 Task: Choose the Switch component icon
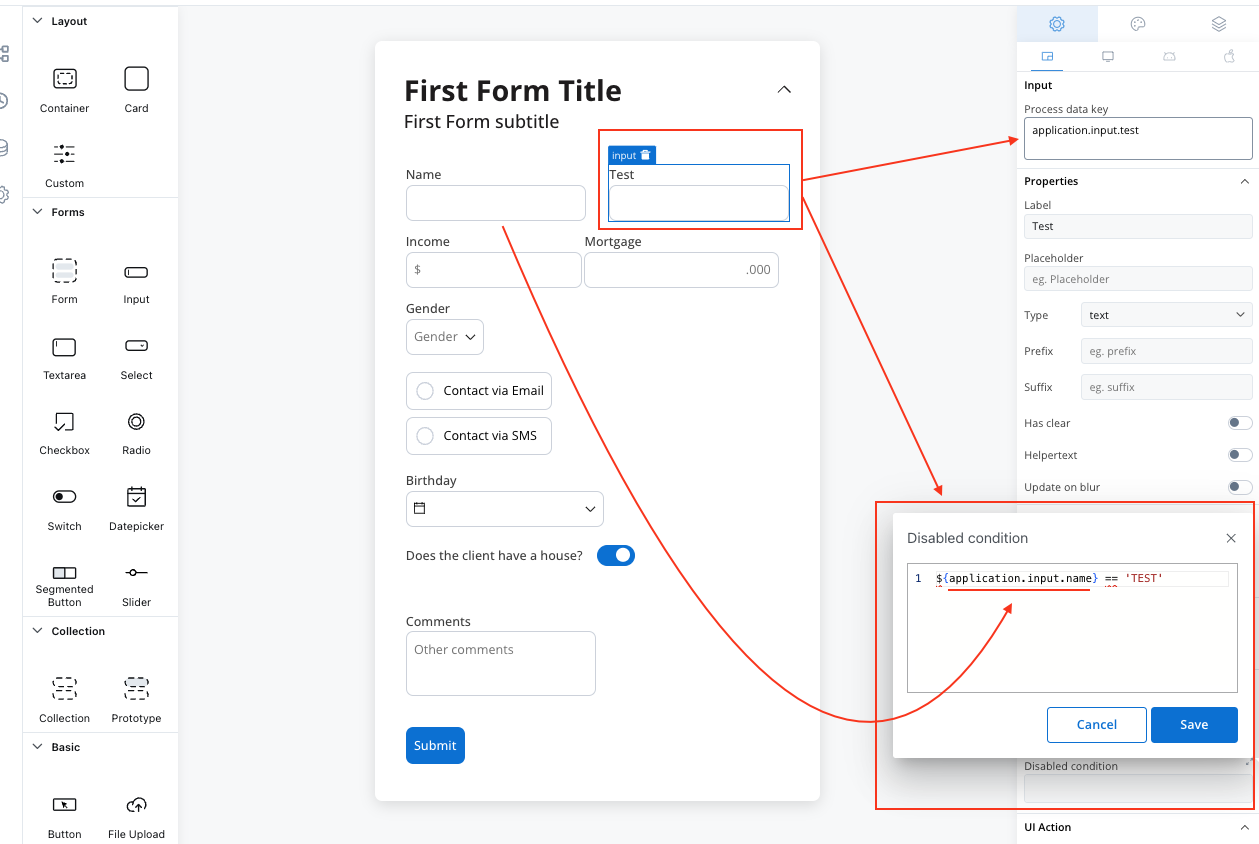(64, 497)
